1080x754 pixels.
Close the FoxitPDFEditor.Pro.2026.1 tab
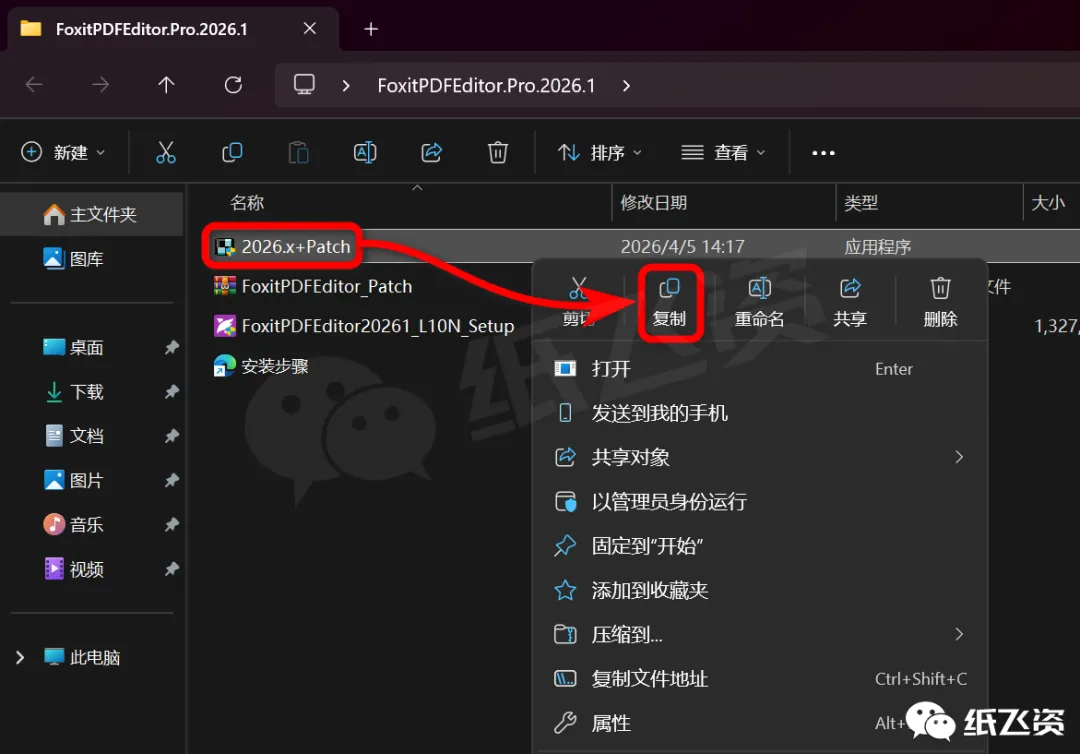pyautogui.click(x=309, y=28)
